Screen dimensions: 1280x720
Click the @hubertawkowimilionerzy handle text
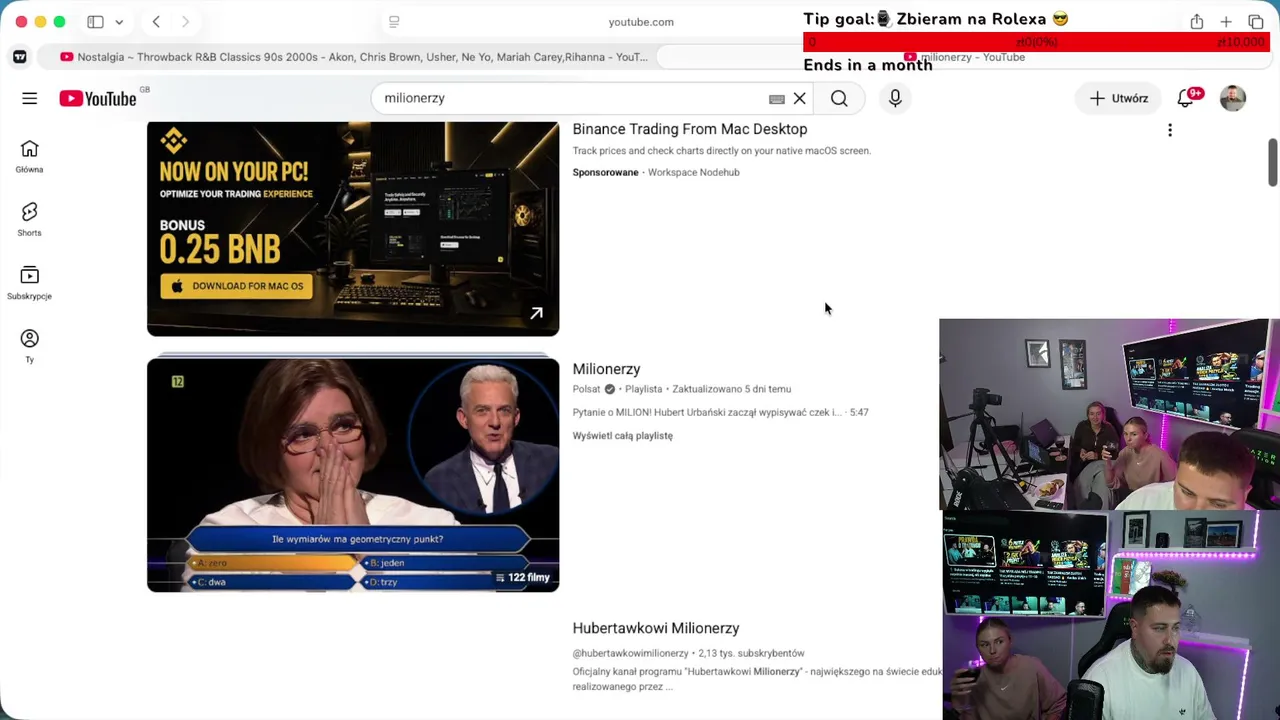(632, 653)
